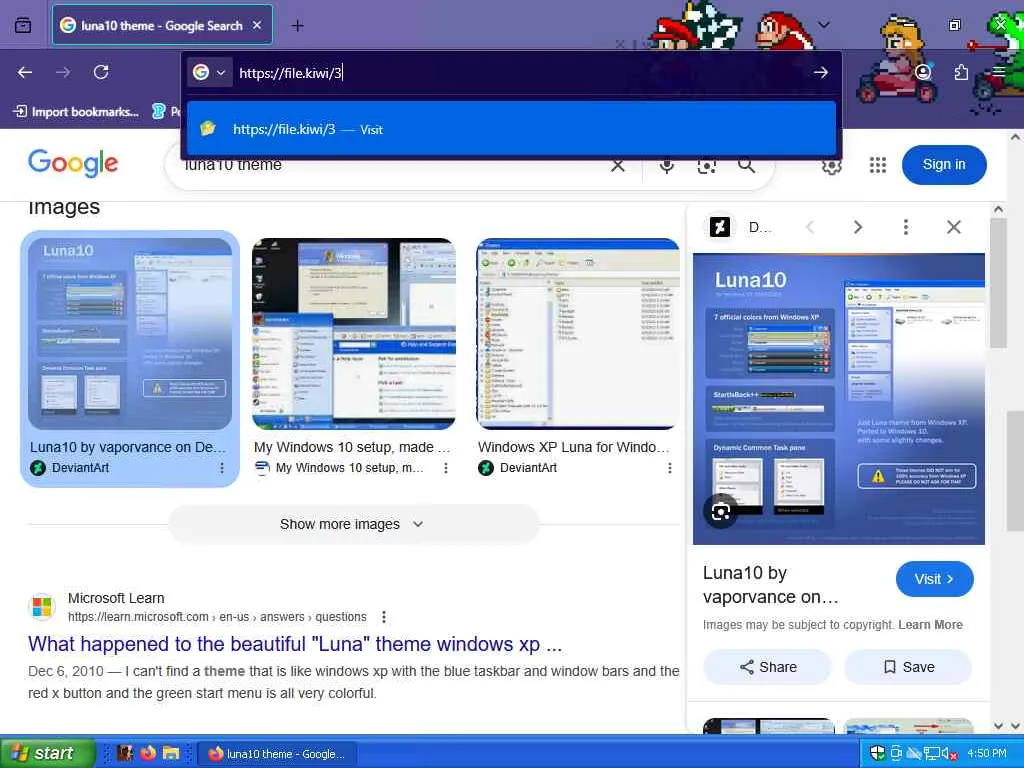
Task: Show next image in preview panel
Action: [x=857, y=227]
